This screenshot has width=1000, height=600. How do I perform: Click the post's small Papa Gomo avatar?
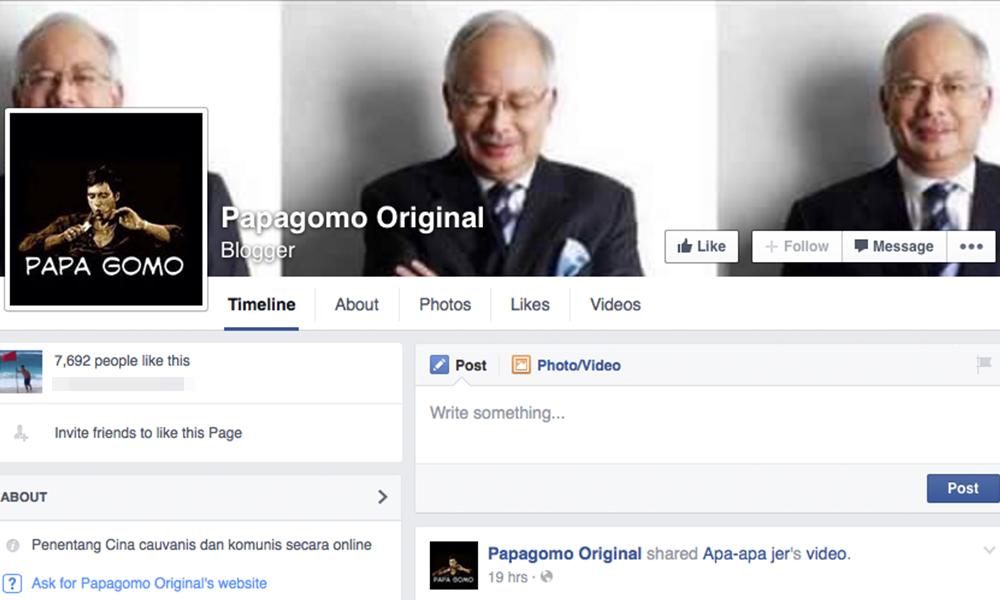[453, 565]
